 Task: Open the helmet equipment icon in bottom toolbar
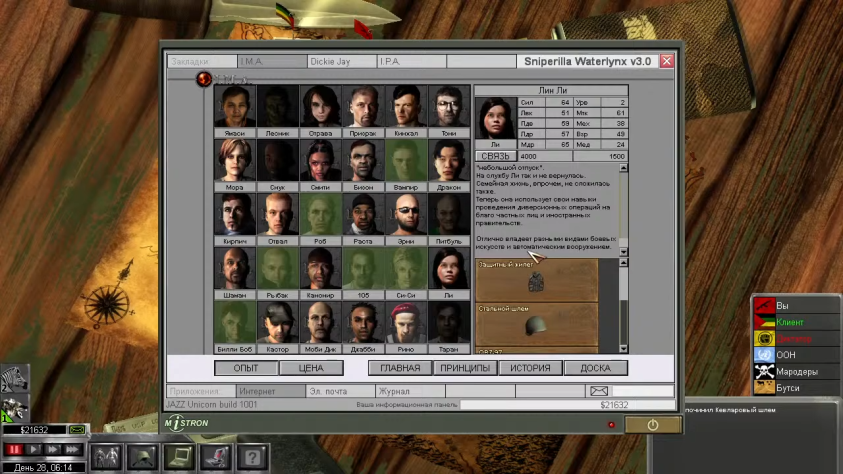142,457
